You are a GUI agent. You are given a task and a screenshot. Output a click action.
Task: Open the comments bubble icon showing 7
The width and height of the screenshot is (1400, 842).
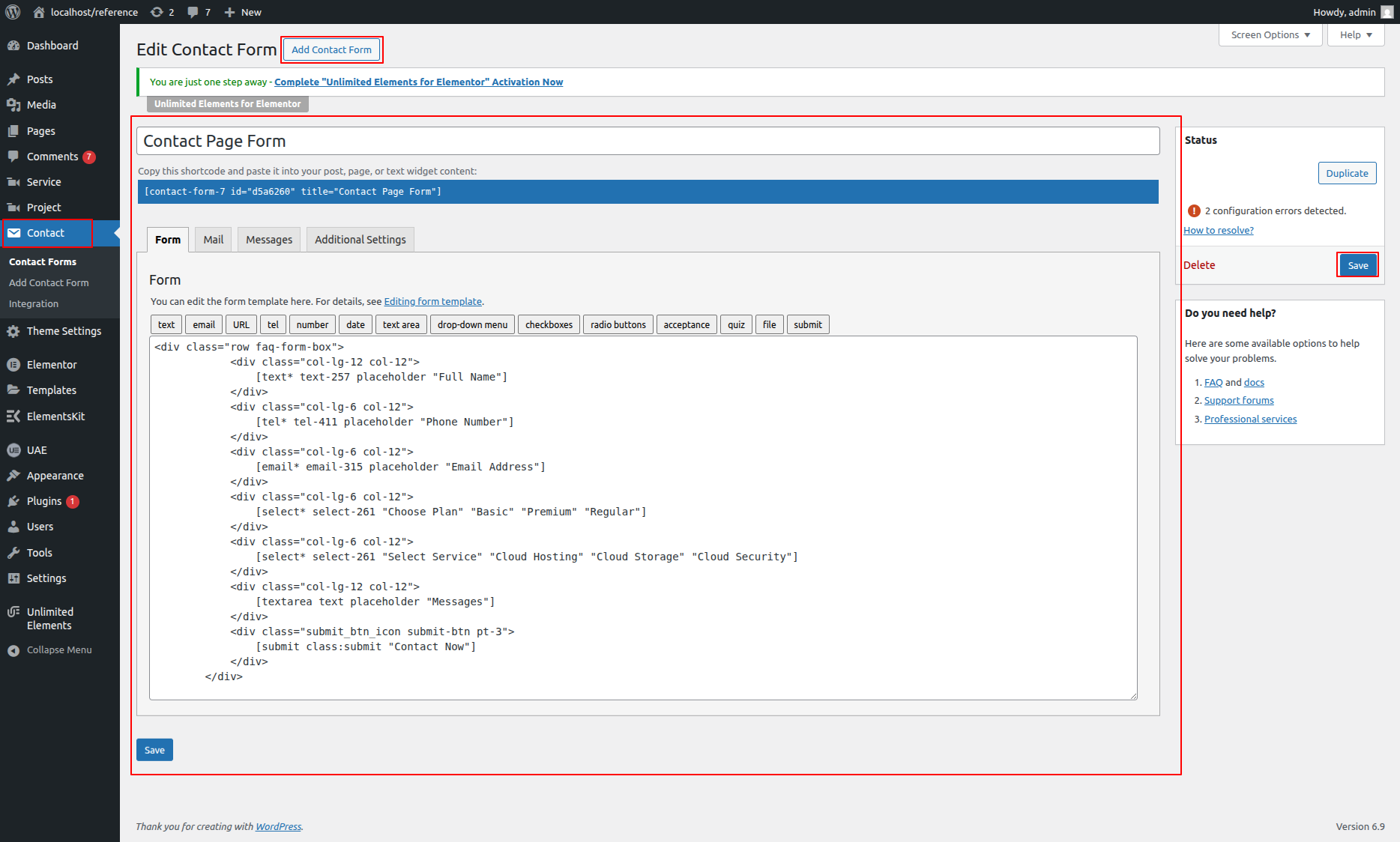point(193,12)
